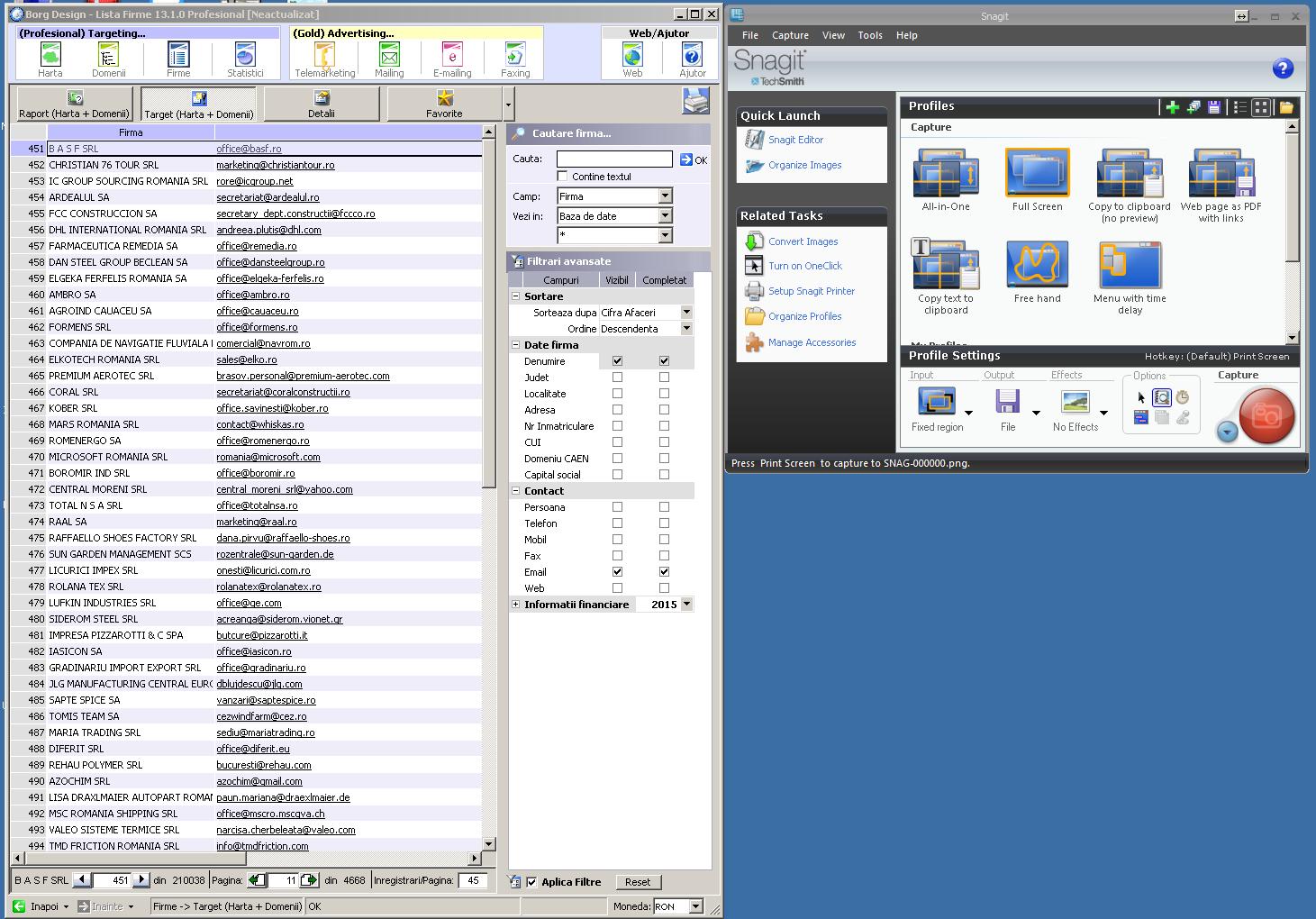Open the Statistici icon
Screen dimensions: 1316x919
coord(245,59)
